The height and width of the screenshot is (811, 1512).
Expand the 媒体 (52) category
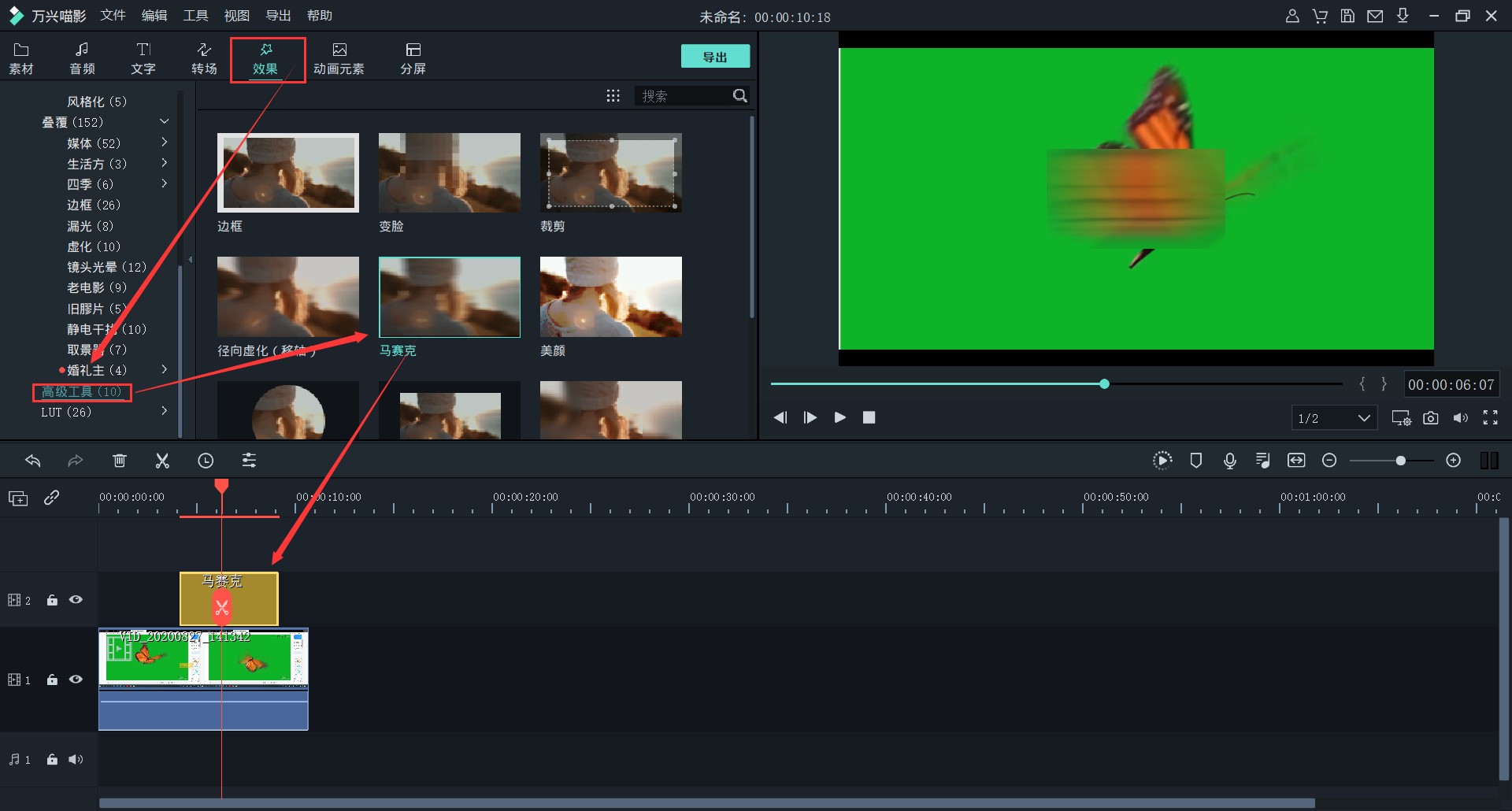coord(164,143)
